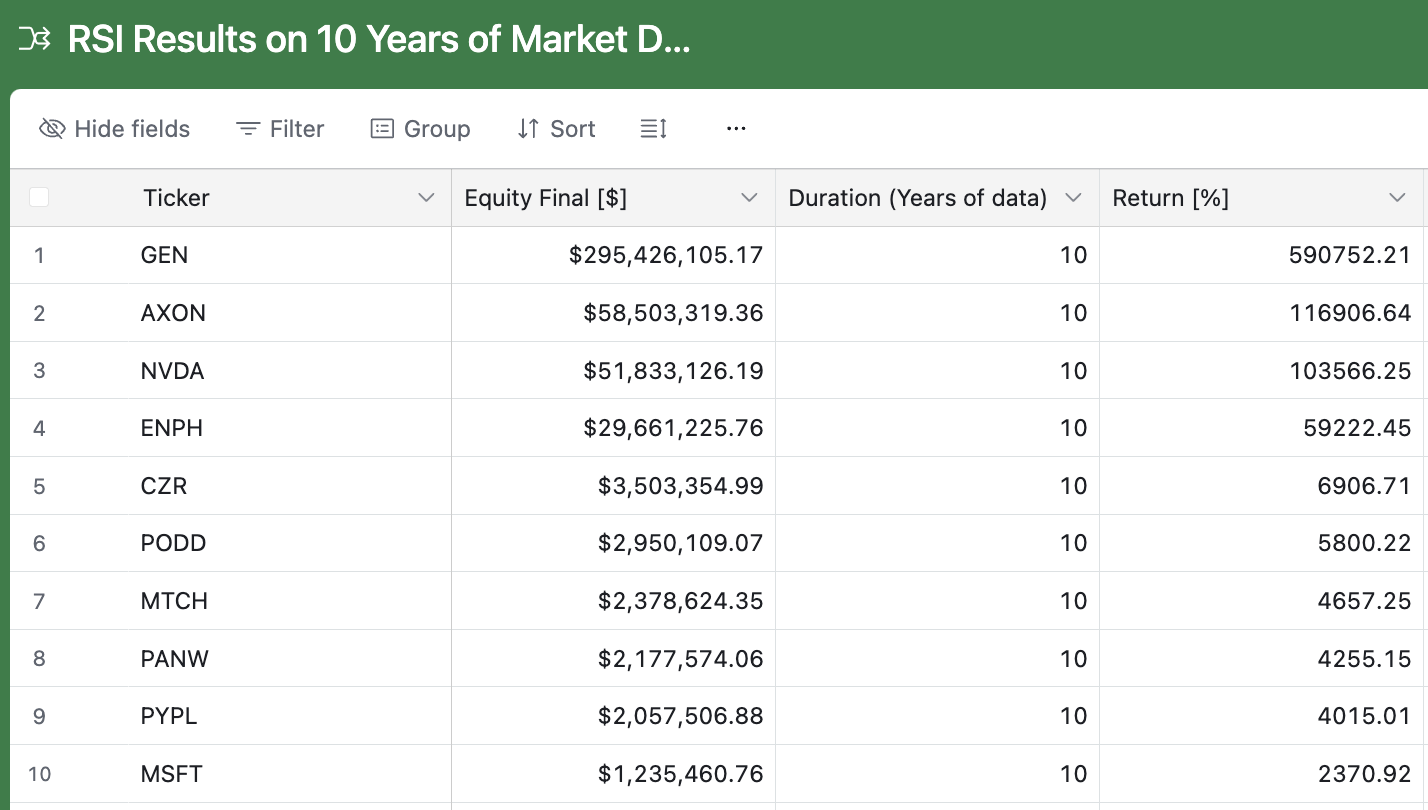Click the Hide fields eye icon
This screenshot has width=1428, height=810.
(x=52, y=129)
